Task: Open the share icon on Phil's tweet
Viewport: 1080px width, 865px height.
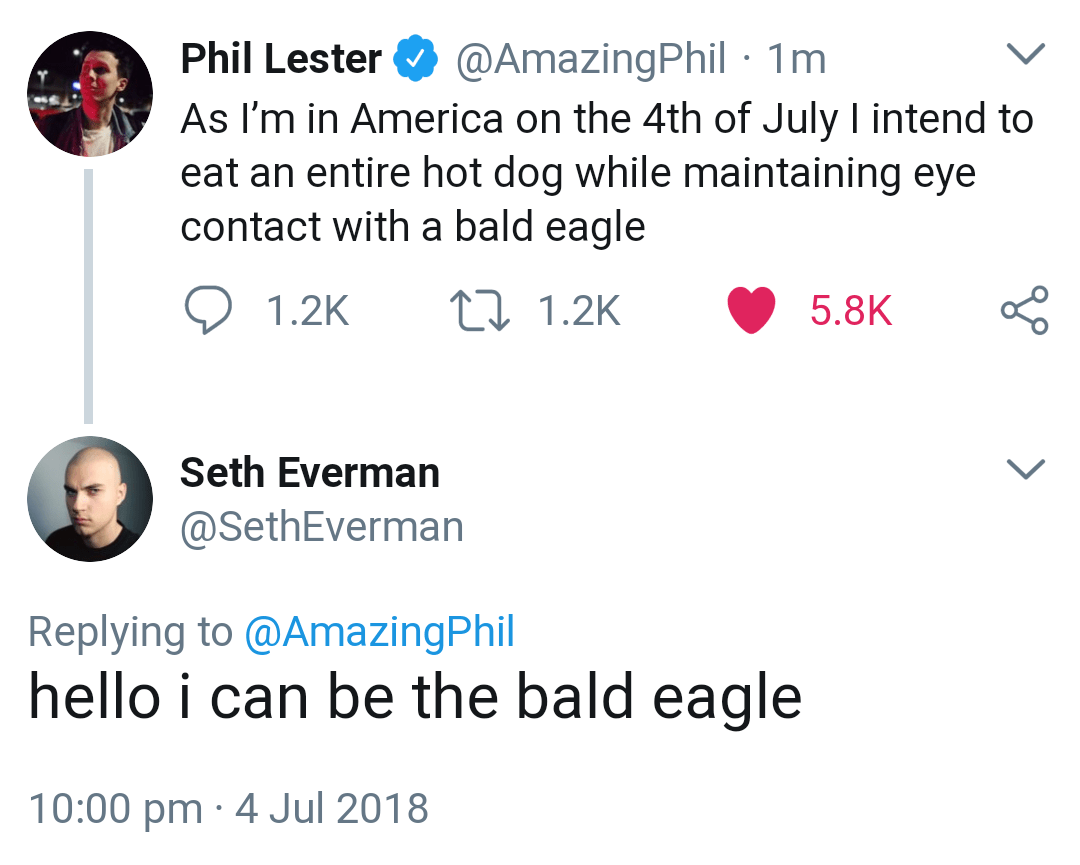Action: [1024, 310]
